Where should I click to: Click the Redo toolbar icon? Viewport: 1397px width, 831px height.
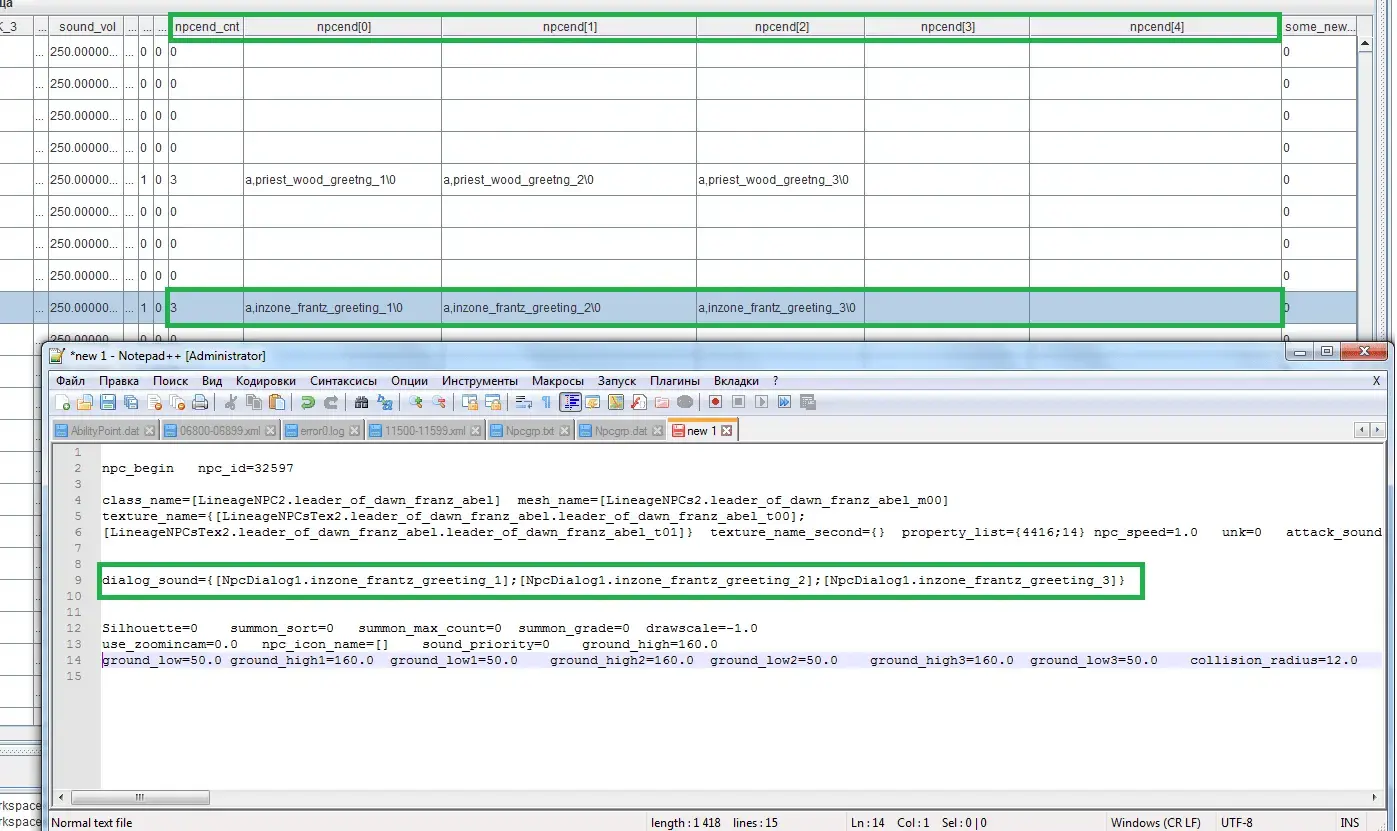[331, 402]
